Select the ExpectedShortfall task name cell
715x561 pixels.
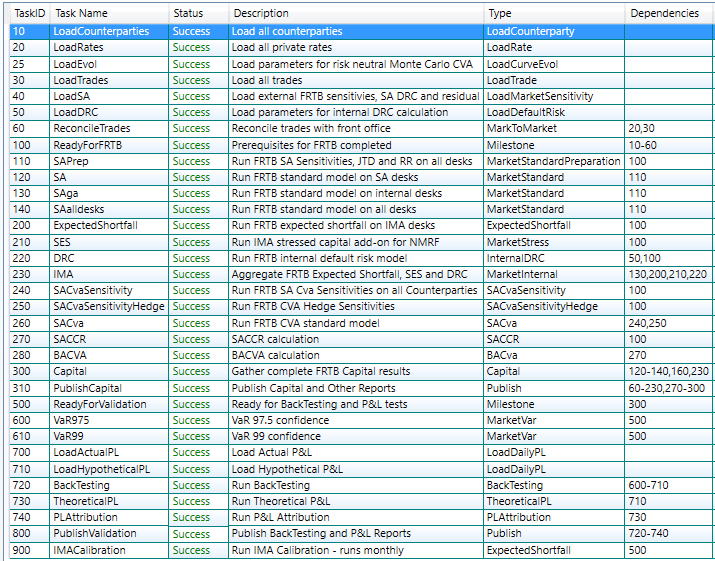click(x=109, y=225)
